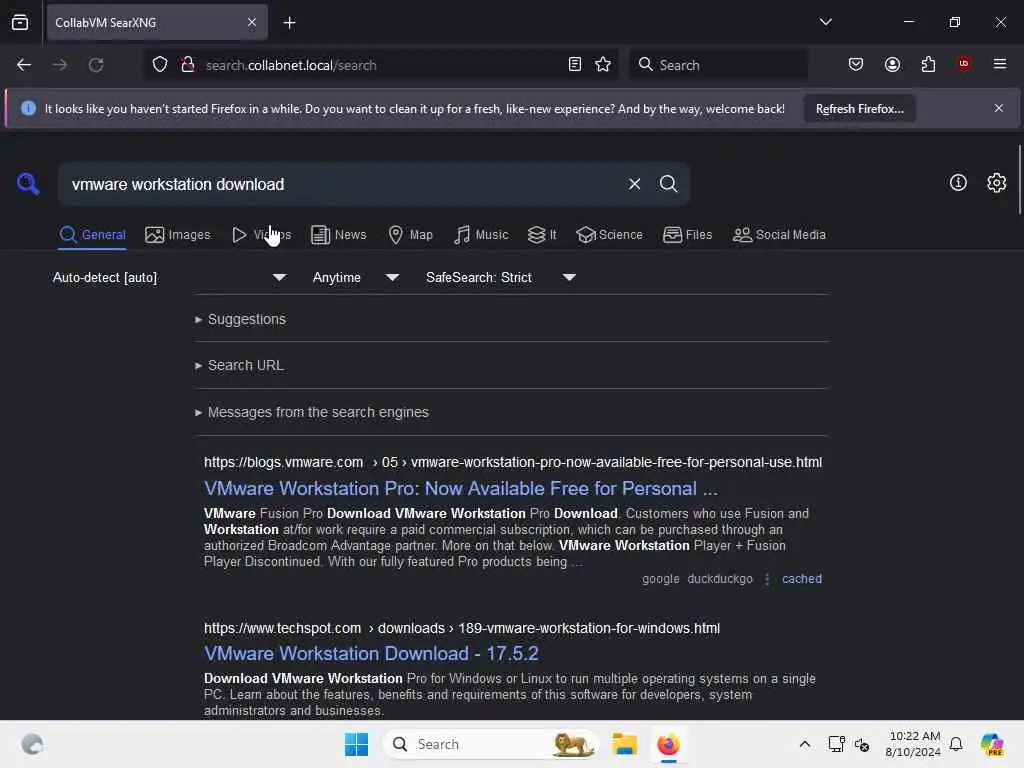
Task: Open Auto-detect language dropdown
Action: pos(169,278)
